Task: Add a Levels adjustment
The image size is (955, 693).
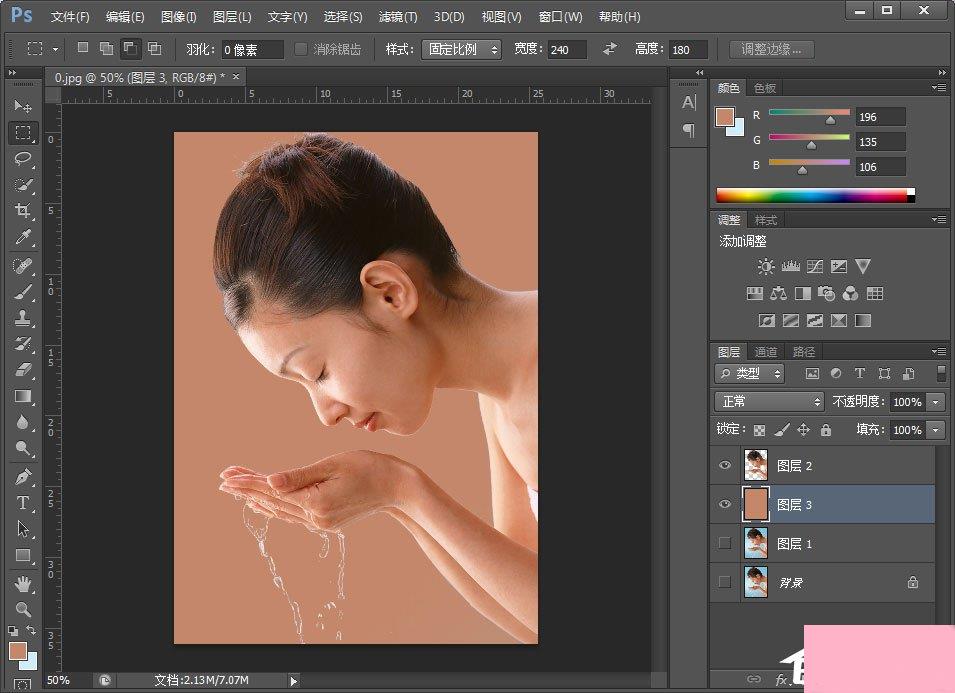Action: click(791, 267)
